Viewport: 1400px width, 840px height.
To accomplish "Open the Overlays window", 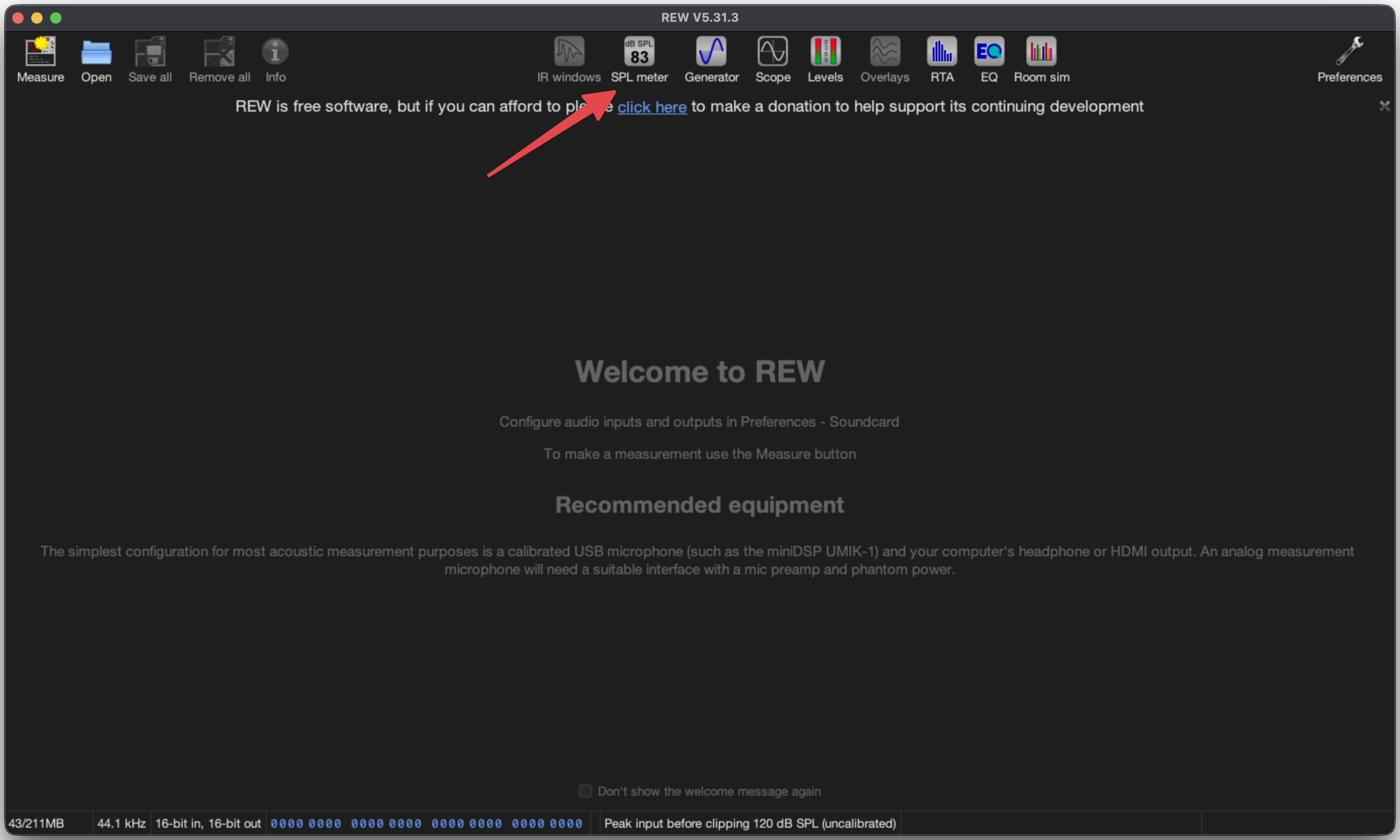I will (884, 60).
